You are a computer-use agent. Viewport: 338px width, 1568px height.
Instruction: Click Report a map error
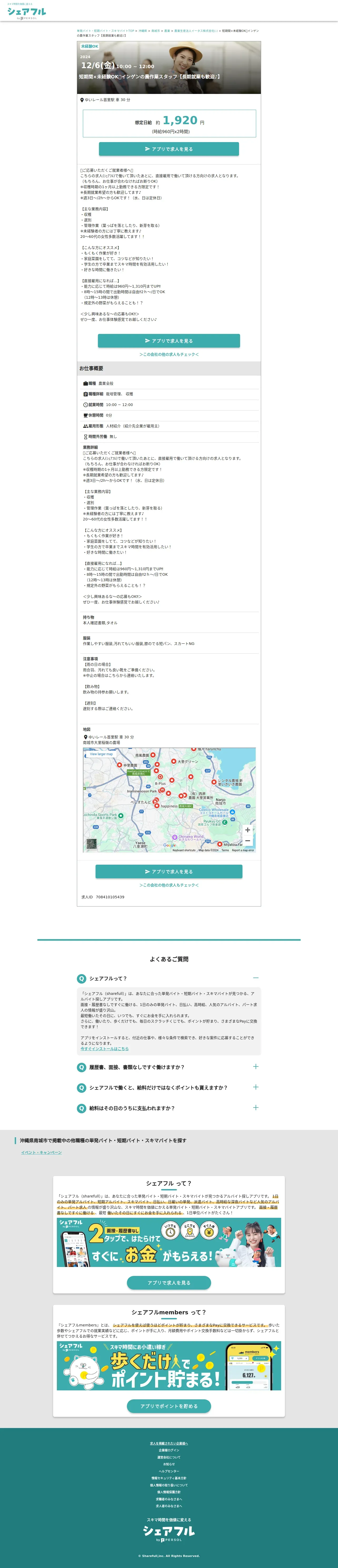(243, 850)
